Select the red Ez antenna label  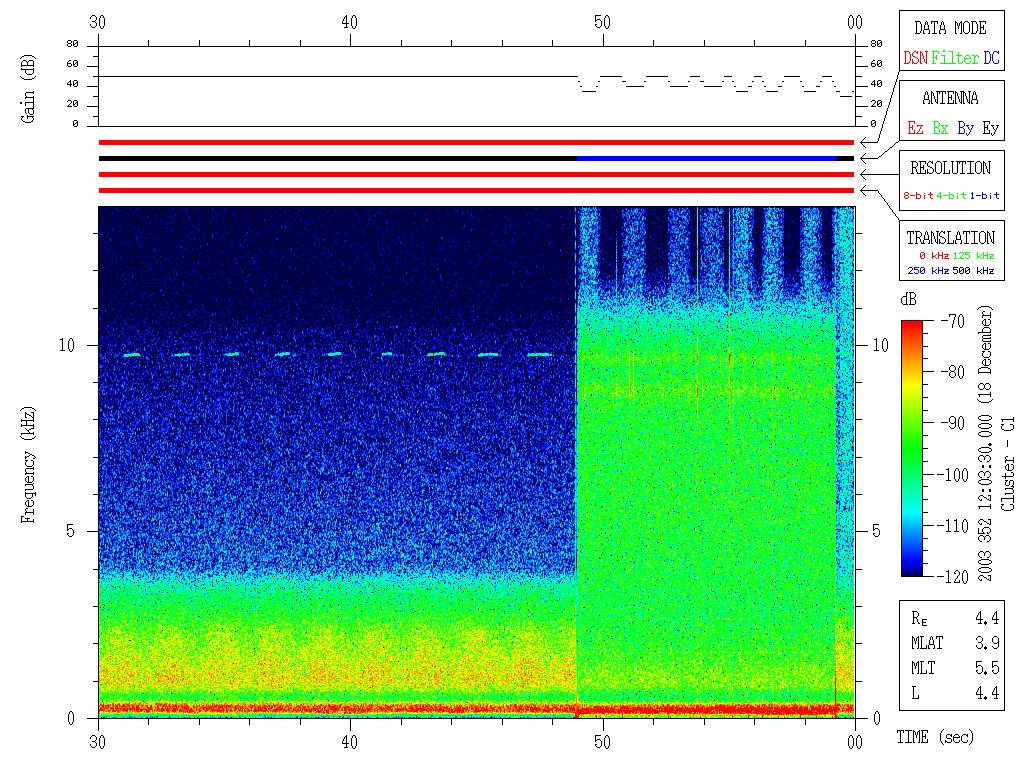[x=915, y=129]
